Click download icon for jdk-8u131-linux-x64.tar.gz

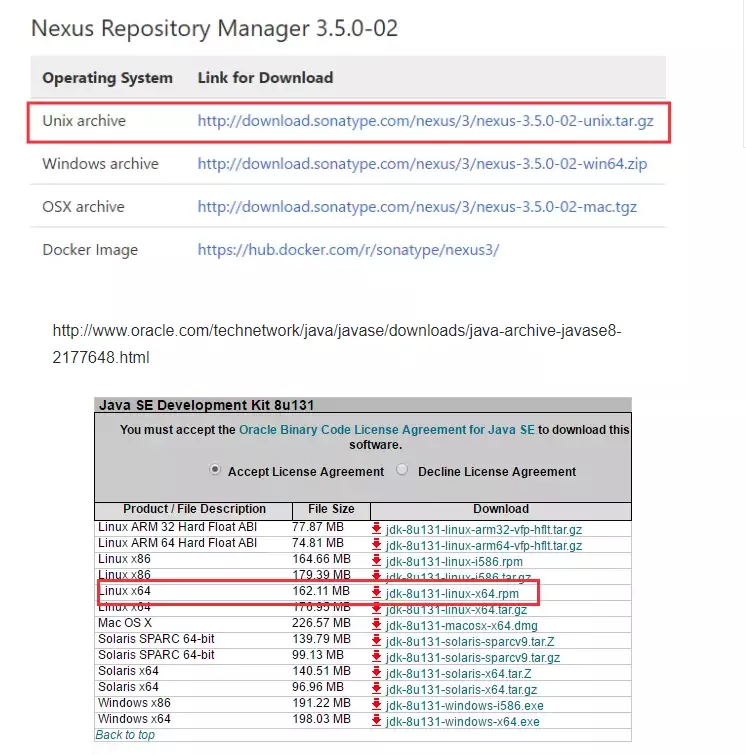pyautogui.click(x=377, y=610)
